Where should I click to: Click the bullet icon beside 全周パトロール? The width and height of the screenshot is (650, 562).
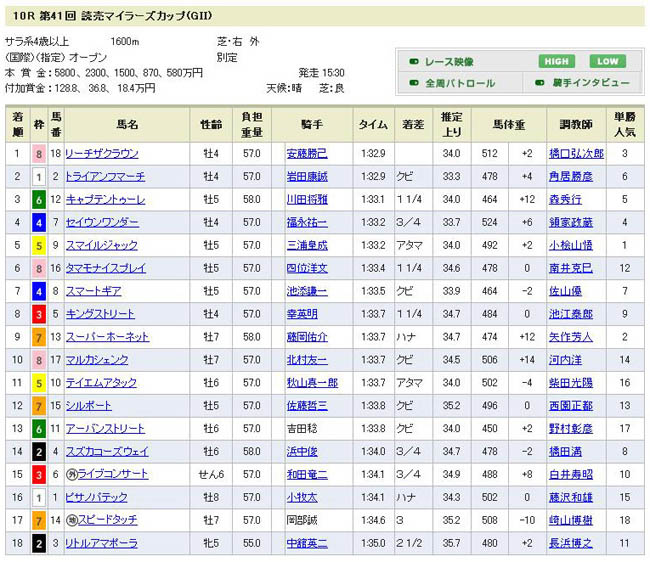(413, 83)
